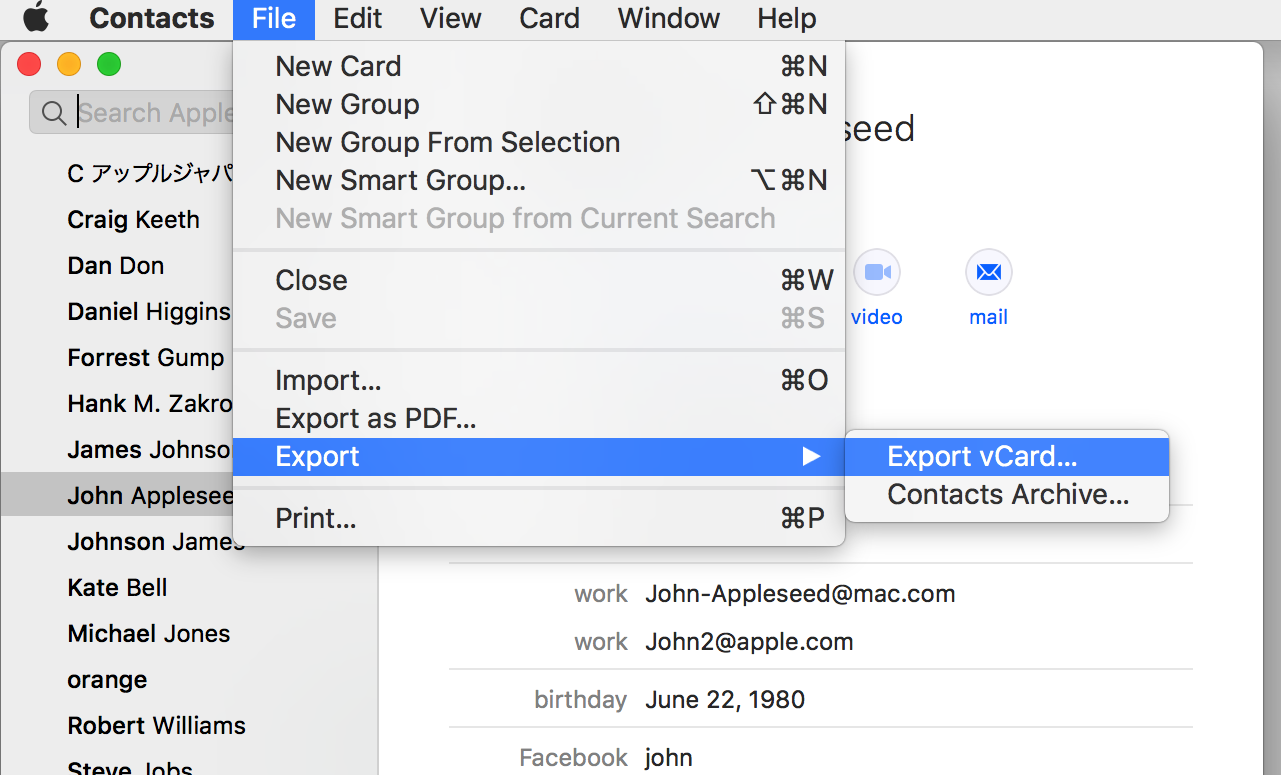Click the magnifier icon in search field
Image resolution: width=1281 pixels, height=775 pixels.
[x=54, y=113]
